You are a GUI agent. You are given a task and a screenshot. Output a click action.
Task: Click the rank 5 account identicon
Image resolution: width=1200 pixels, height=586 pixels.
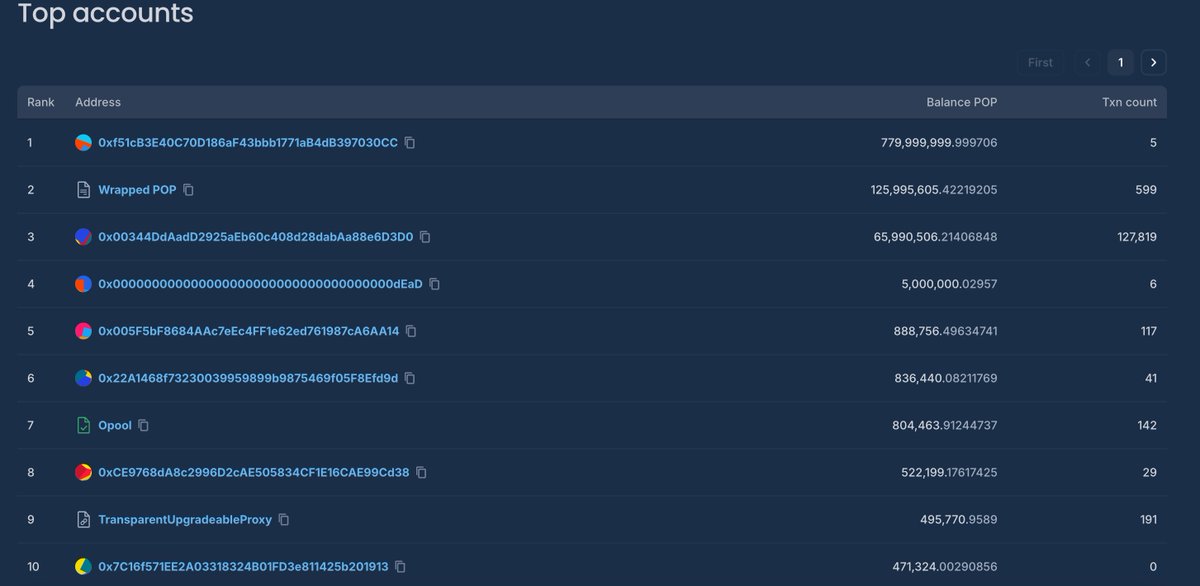[x=84, y=331]
